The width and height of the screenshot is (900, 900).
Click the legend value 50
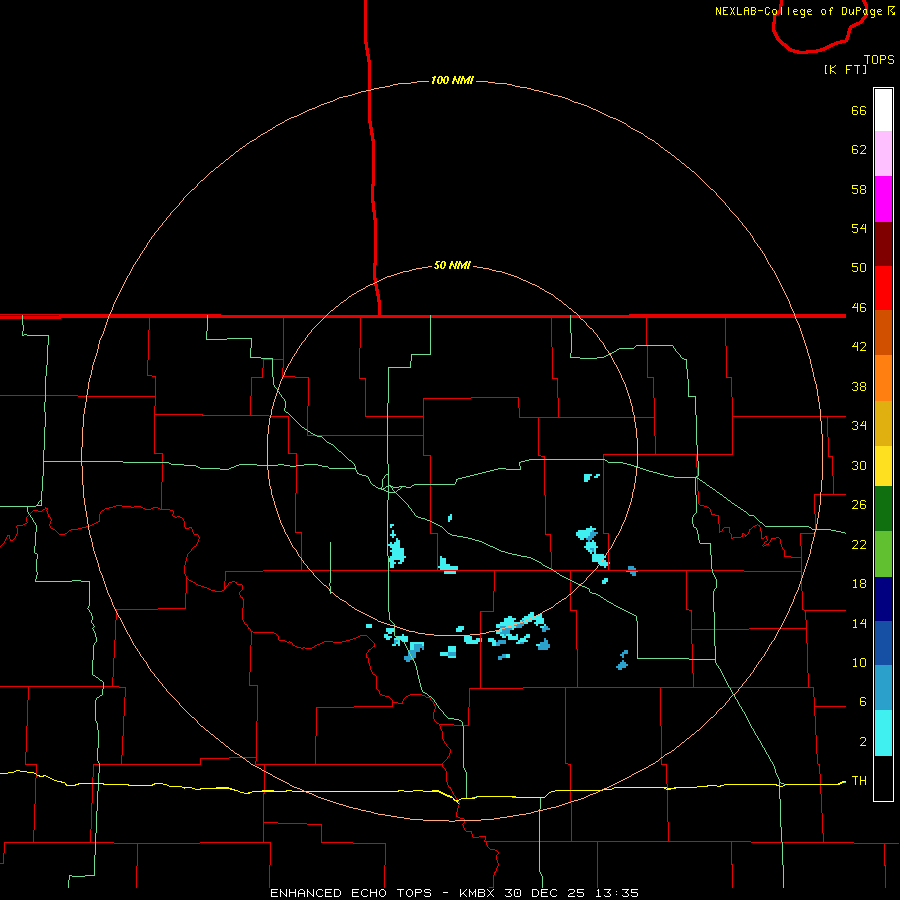pyautogui.click(x=859, y=267)
